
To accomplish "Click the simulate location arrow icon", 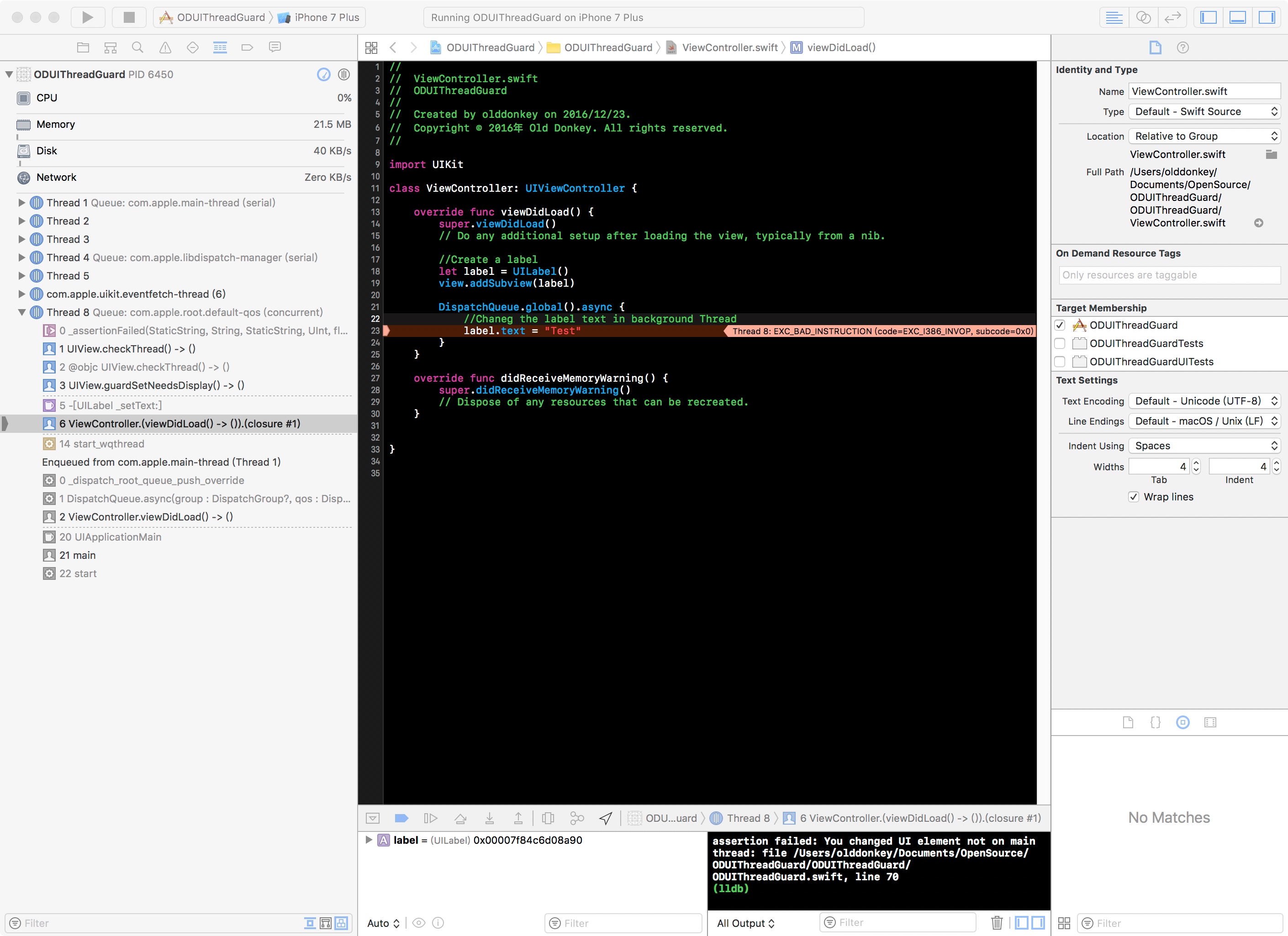I will [605, 818].
